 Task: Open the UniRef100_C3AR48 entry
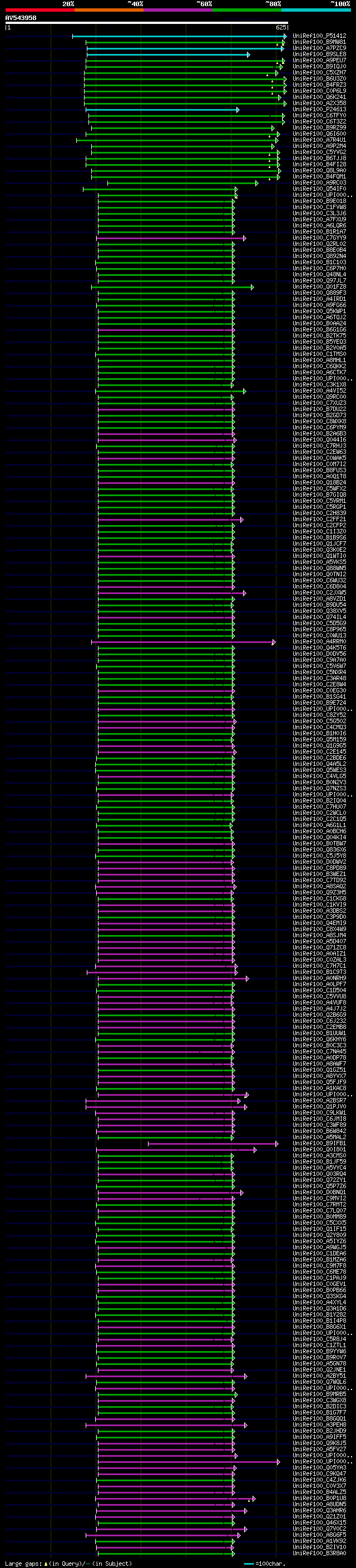click(319, 679)
